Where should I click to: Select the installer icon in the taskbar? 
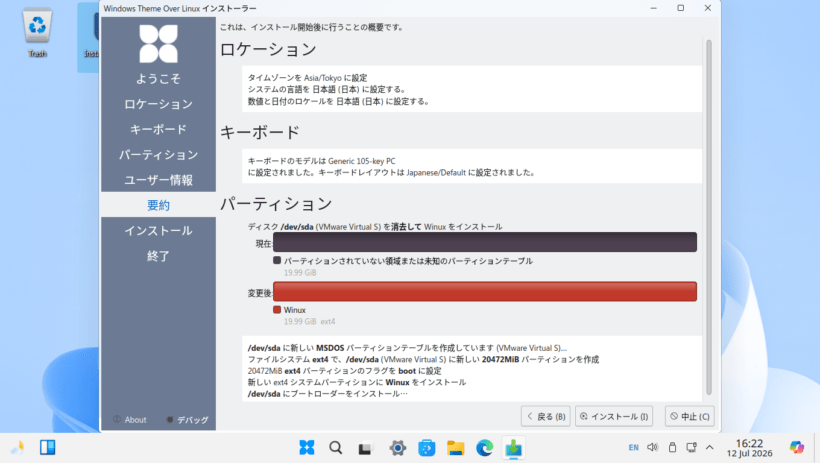514,448
